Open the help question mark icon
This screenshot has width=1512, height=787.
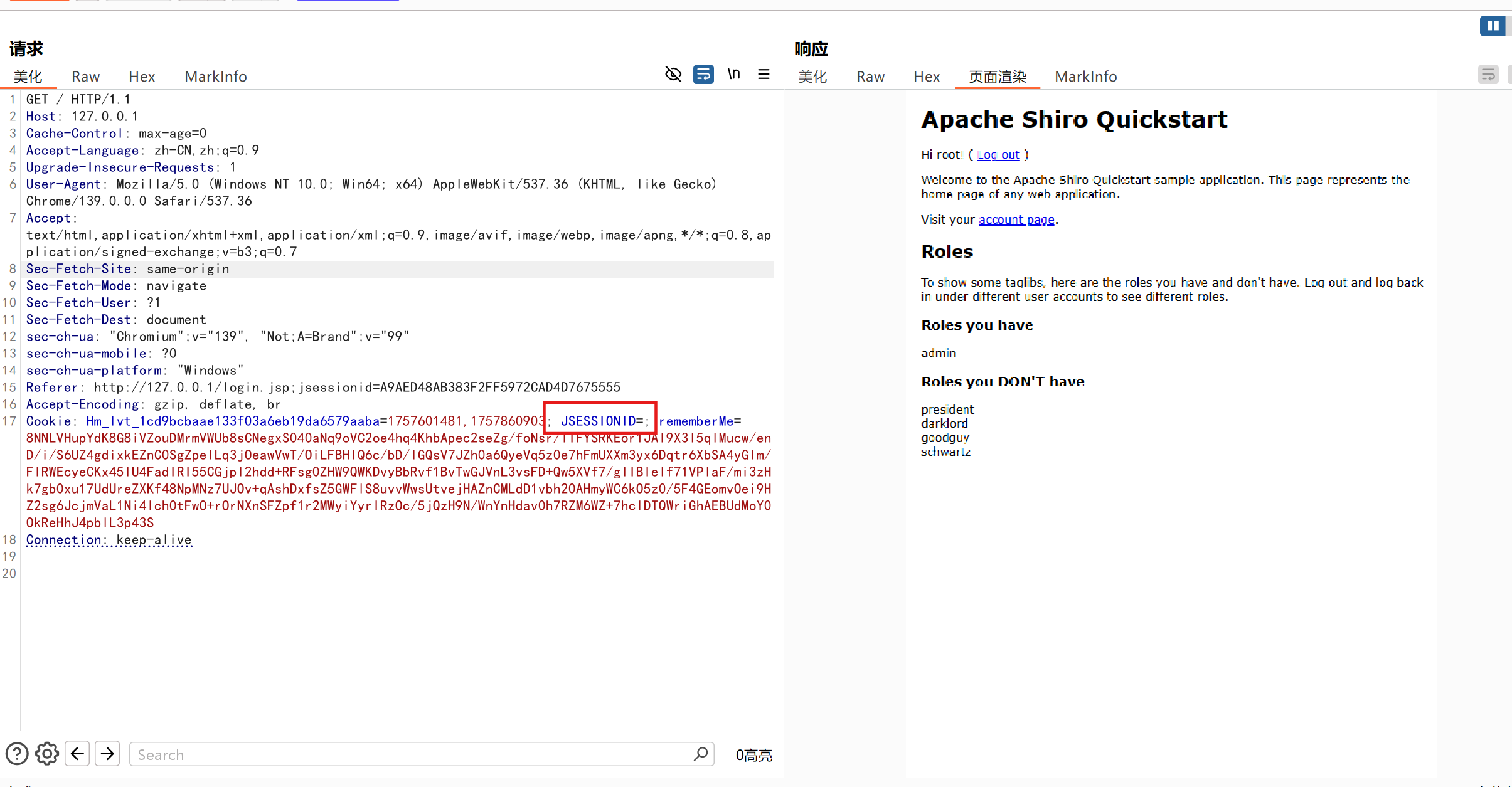[17, 754]
